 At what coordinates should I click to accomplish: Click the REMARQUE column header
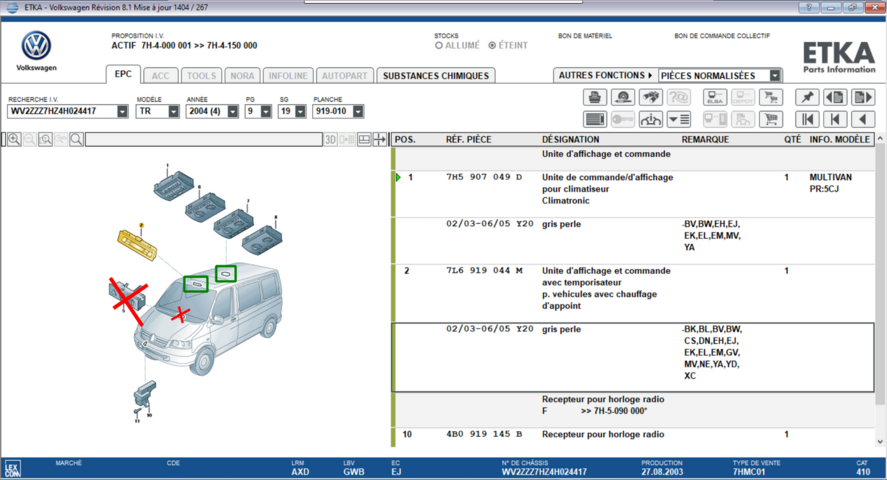click(x=705, y=140)
